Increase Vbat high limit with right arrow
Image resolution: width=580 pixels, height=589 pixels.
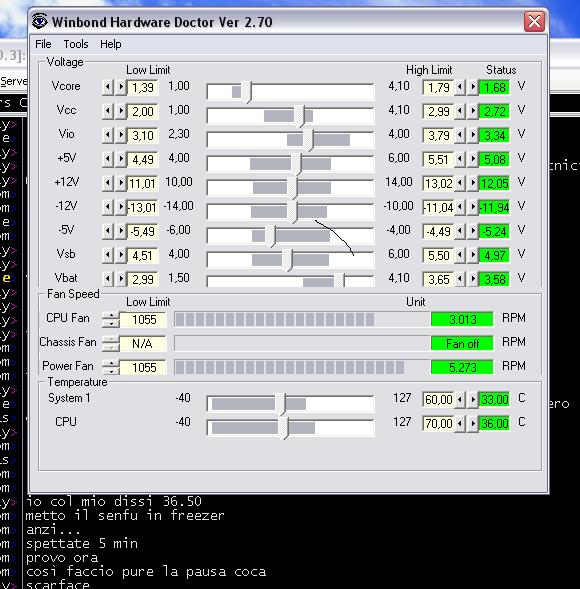coord(473,280)
